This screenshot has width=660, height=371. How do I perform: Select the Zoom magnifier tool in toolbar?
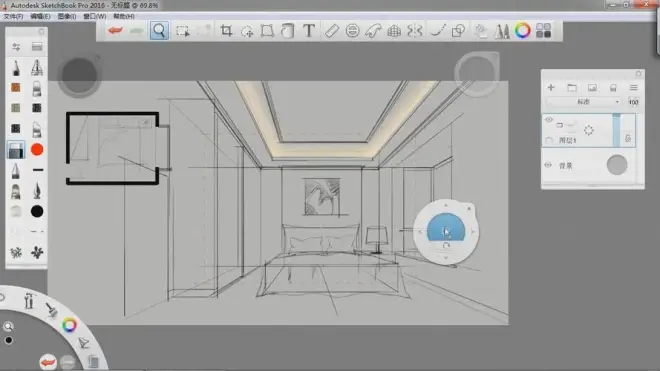[x=159, y=31]
